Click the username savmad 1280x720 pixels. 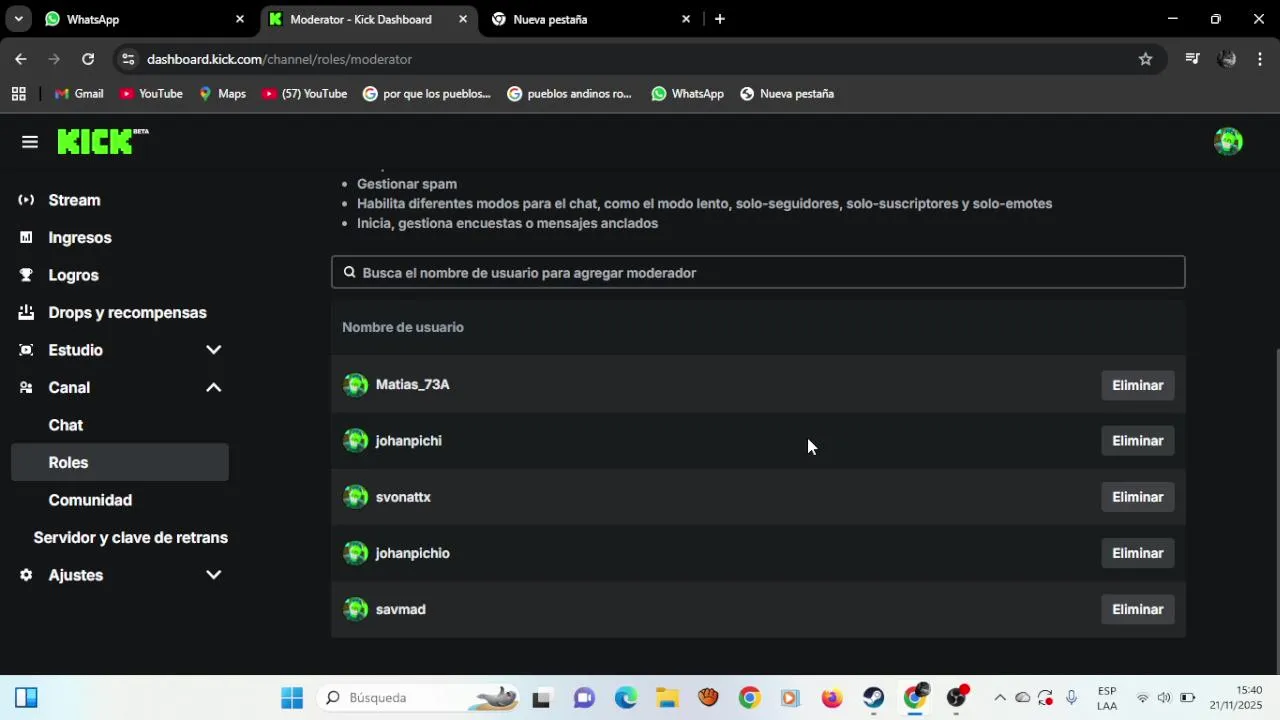point(400,609)
